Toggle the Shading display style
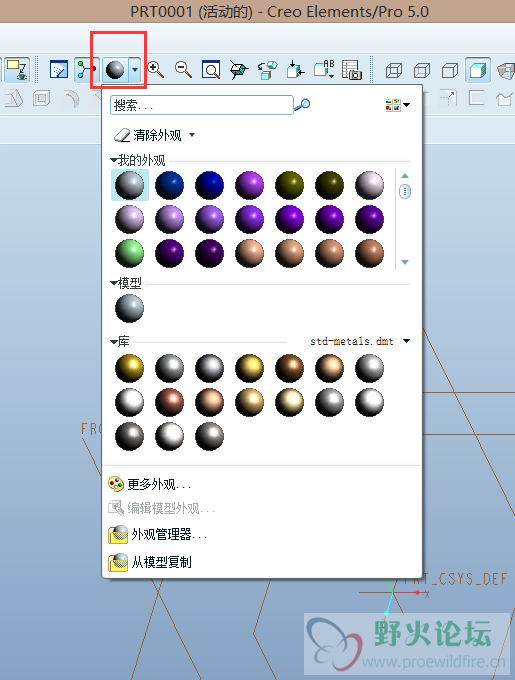Screen dimensions: 515x680 click(478, 70)
